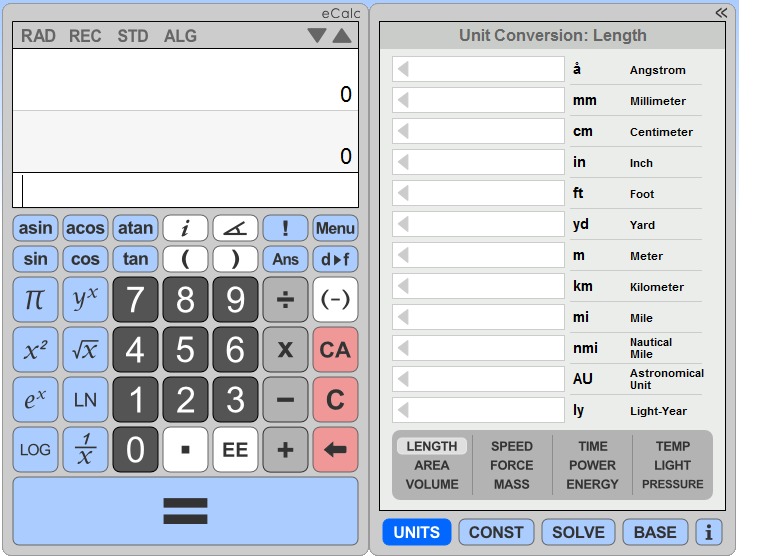Open the SOLVE tab
Viewport: 768px width, 556px height.
click(578, 532)
